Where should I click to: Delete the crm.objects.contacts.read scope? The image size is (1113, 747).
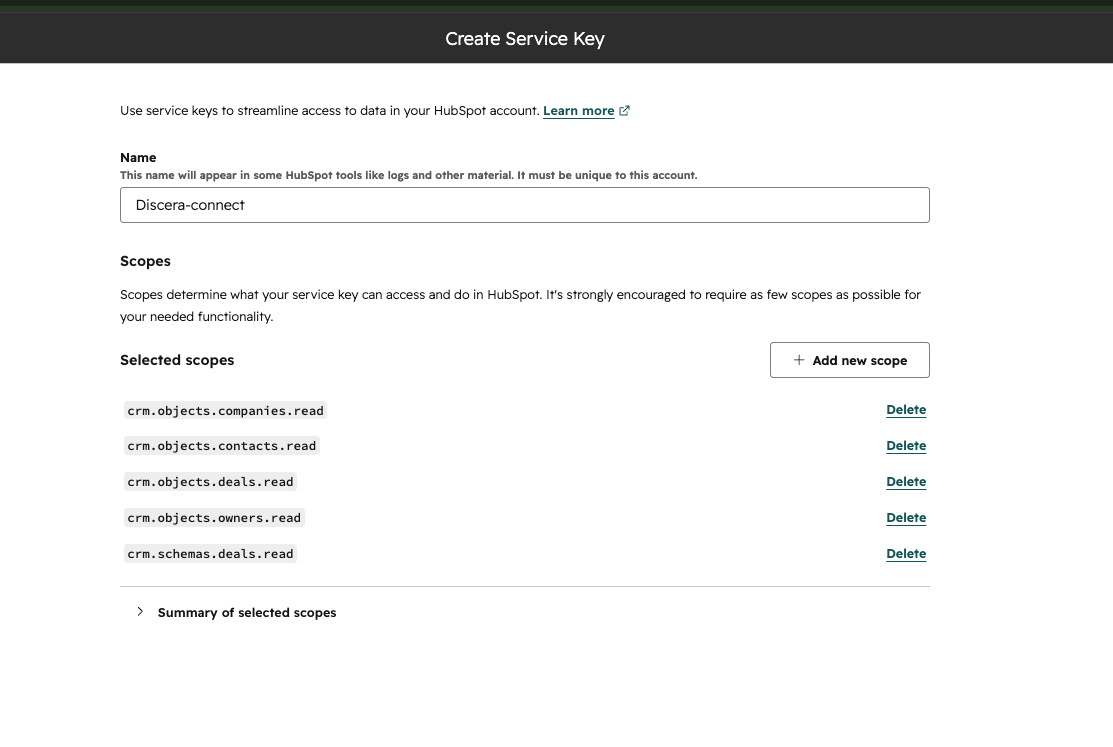click(906, 446)
